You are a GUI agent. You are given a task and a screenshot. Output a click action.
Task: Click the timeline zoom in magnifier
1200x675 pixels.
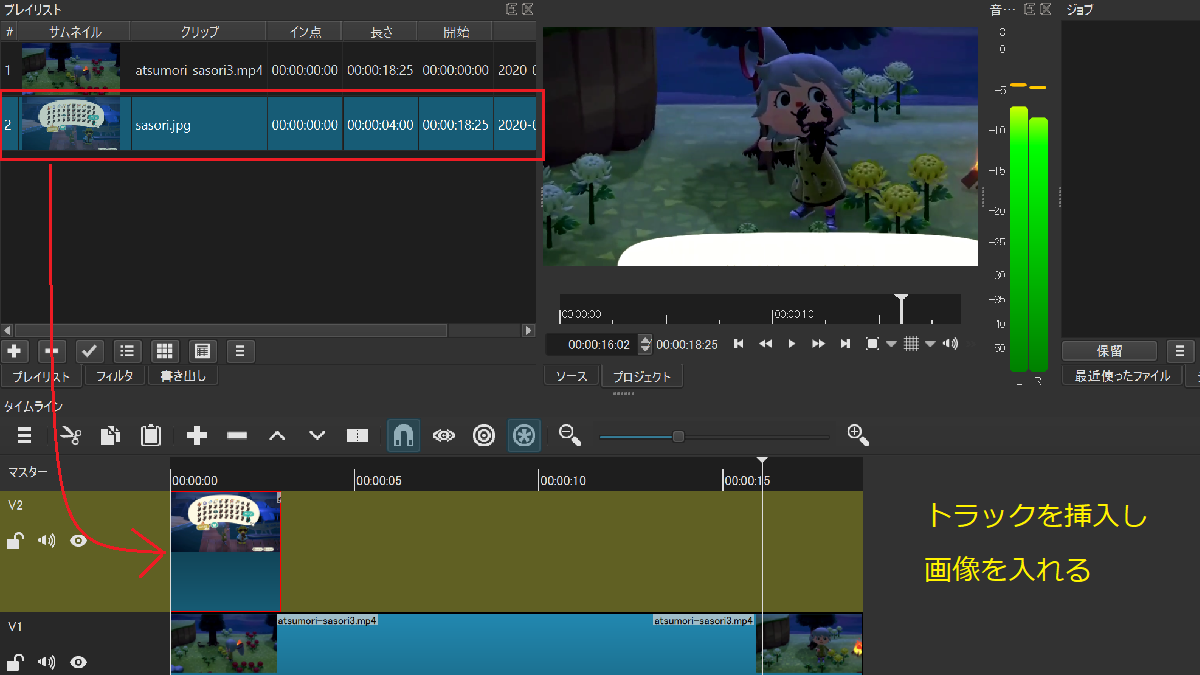pos(857,435)
